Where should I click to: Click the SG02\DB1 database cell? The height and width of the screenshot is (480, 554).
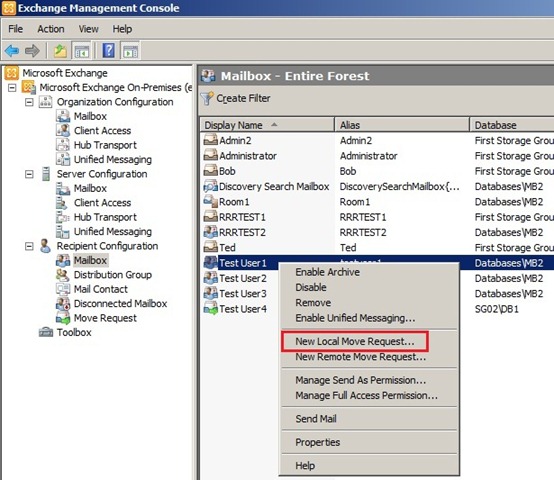tap(497, 309)
